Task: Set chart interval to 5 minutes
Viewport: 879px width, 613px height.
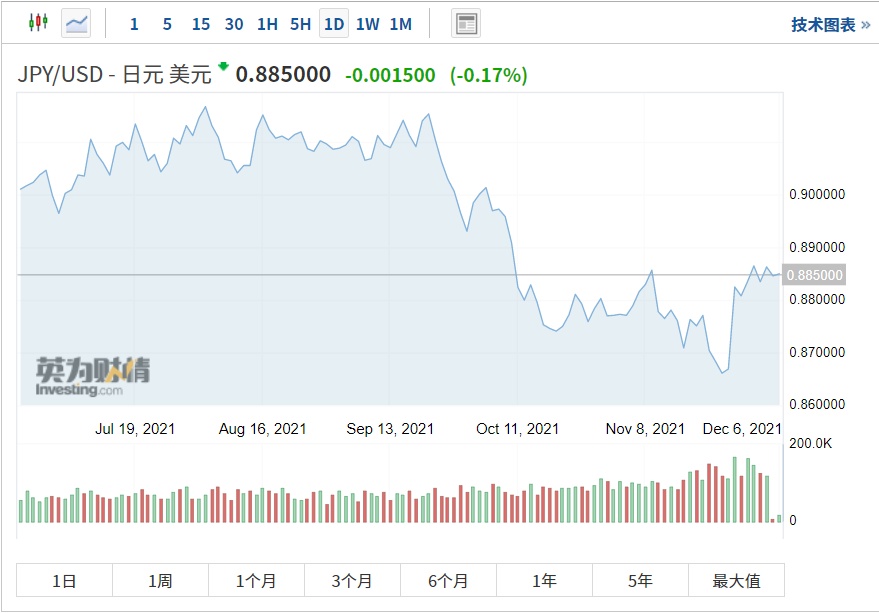Action: (167, 24)
